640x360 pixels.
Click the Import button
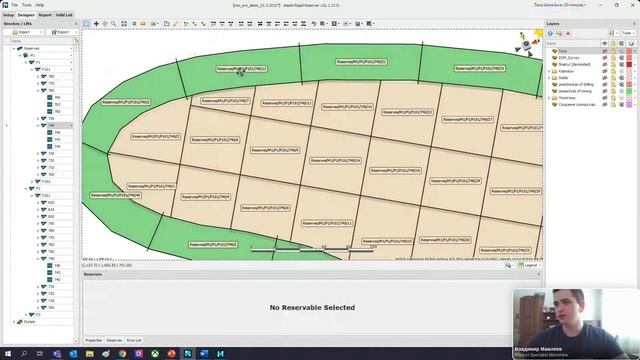click(x=24, y=32)
